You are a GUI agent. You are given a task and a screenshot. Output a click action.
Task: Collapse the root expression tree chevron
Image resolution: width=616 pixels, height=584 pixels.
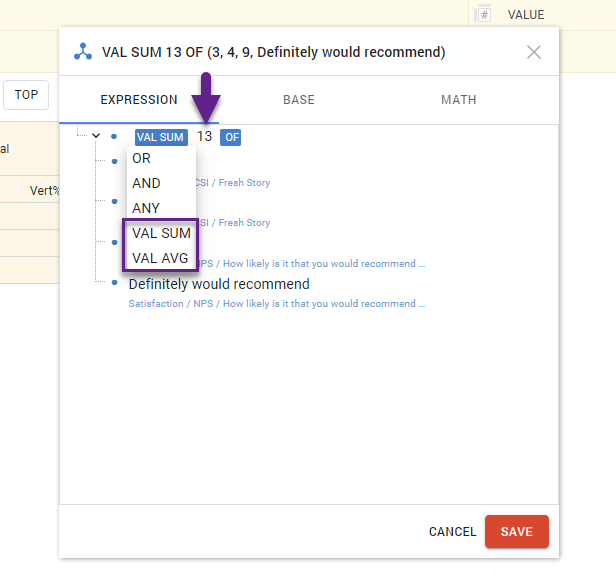click(x=96, y=136)
